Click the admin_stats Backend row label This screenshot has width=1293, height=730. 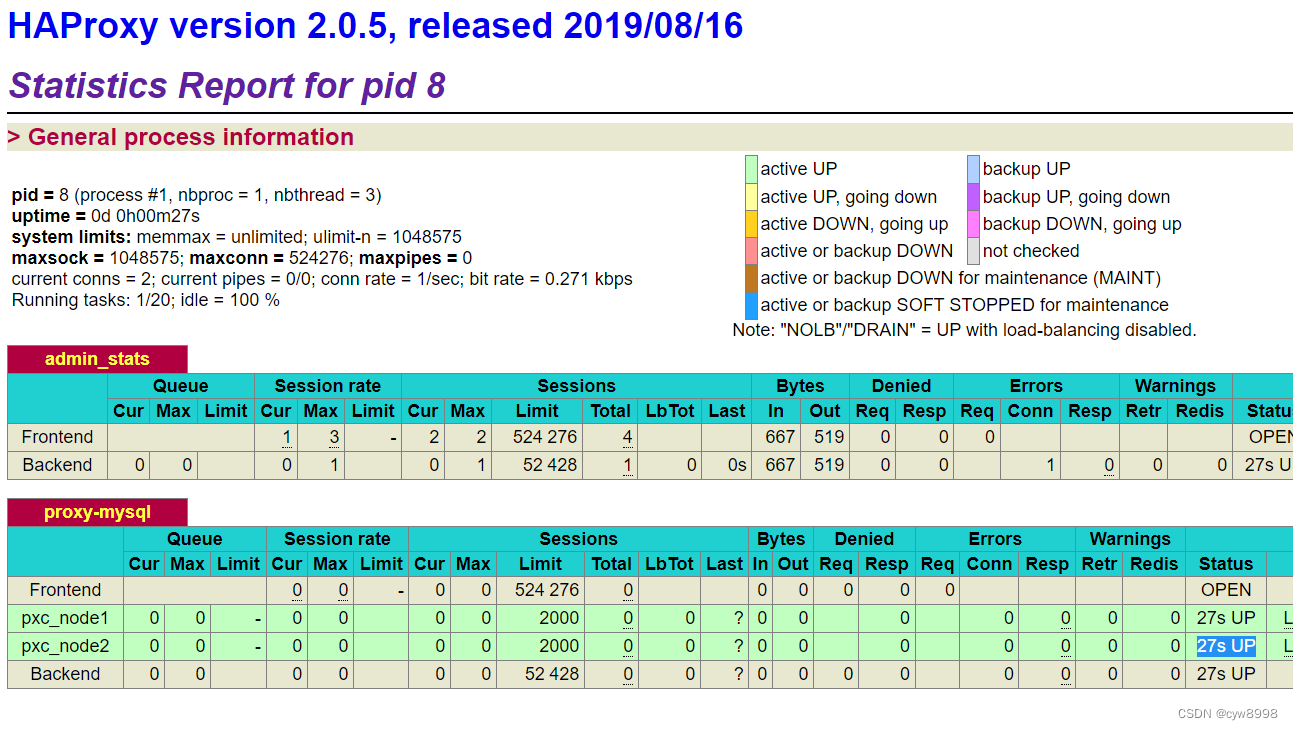pyautogui.click(x=57, y=465)
